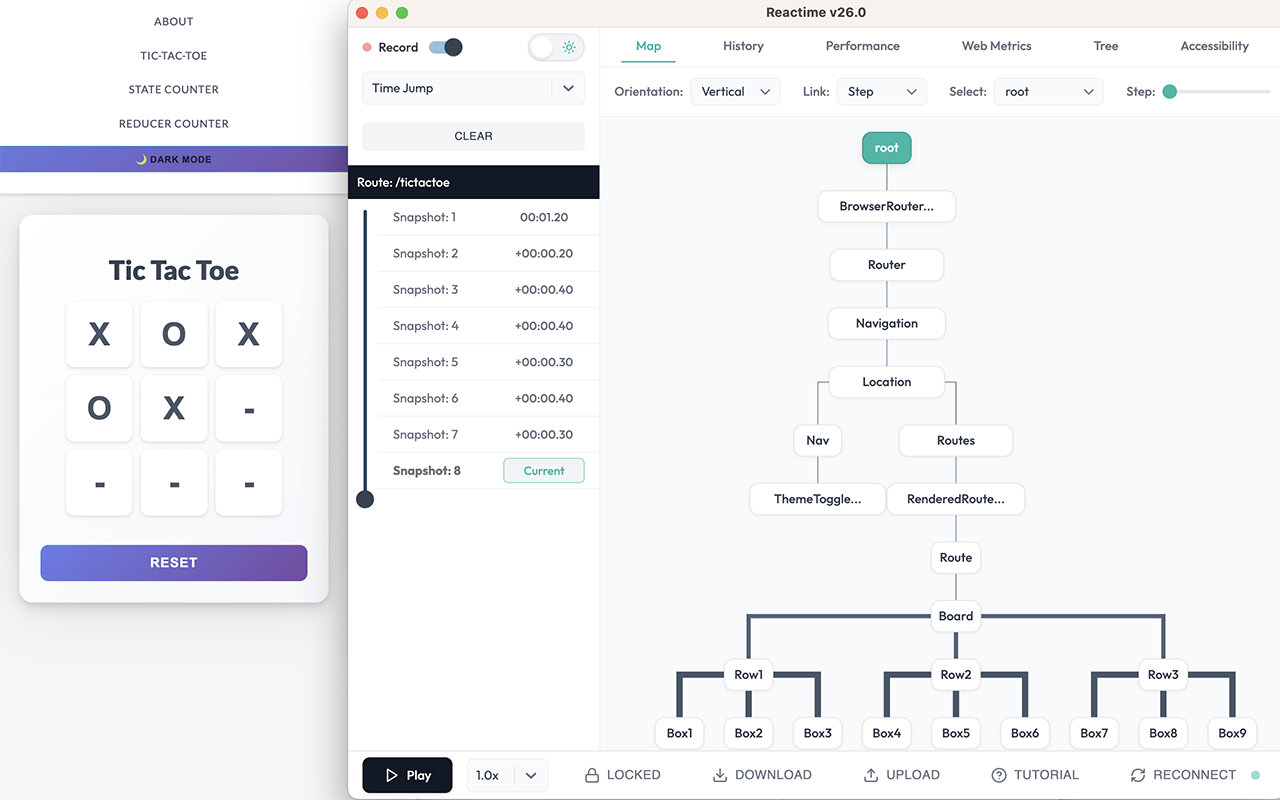Select the BrowserRouter... node
Image resolution: width=1280 pixels, height=800 pixels.
(x=887, y=207)
